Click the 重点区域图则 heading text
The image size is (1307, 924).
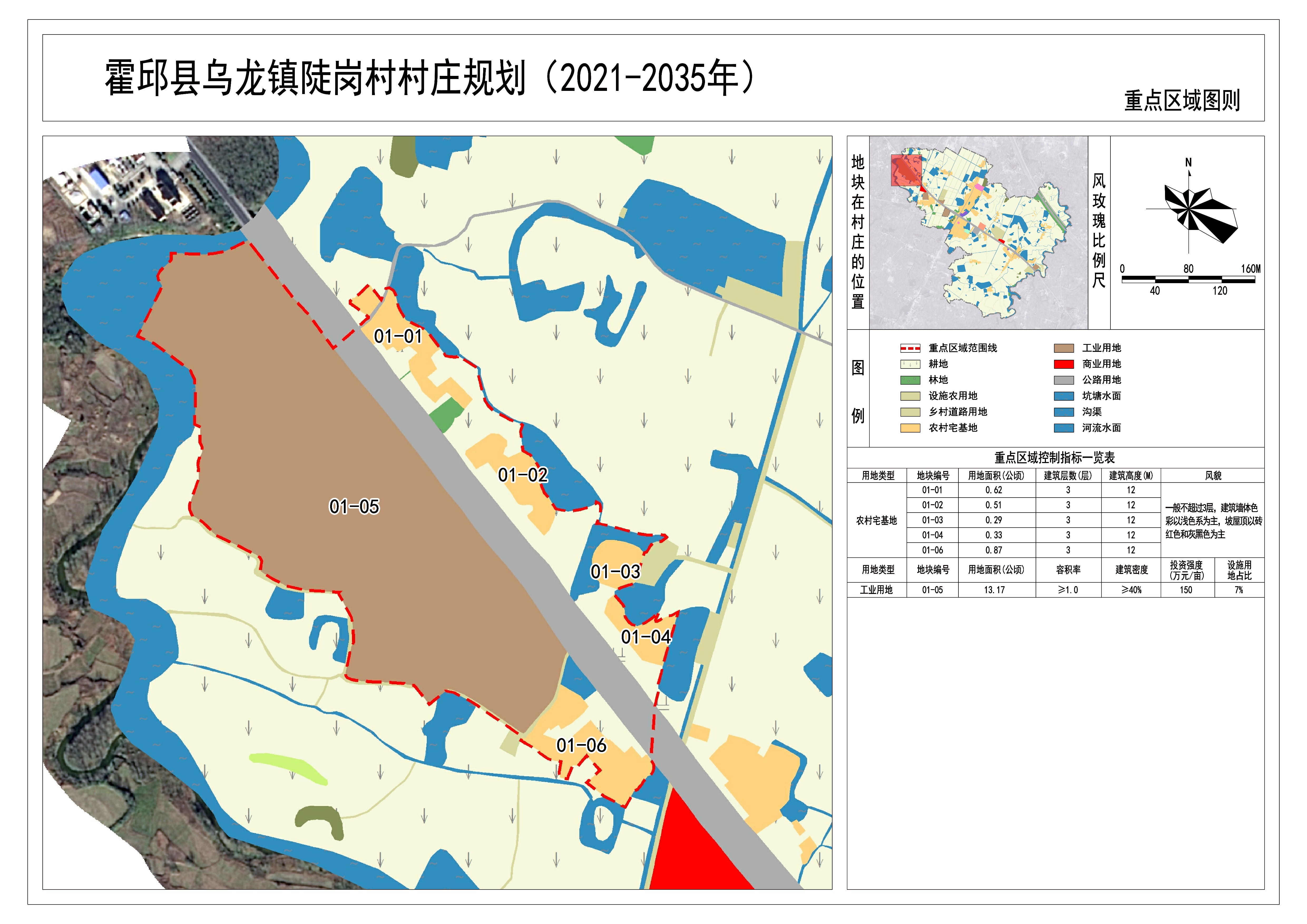tap(1182, 101)
